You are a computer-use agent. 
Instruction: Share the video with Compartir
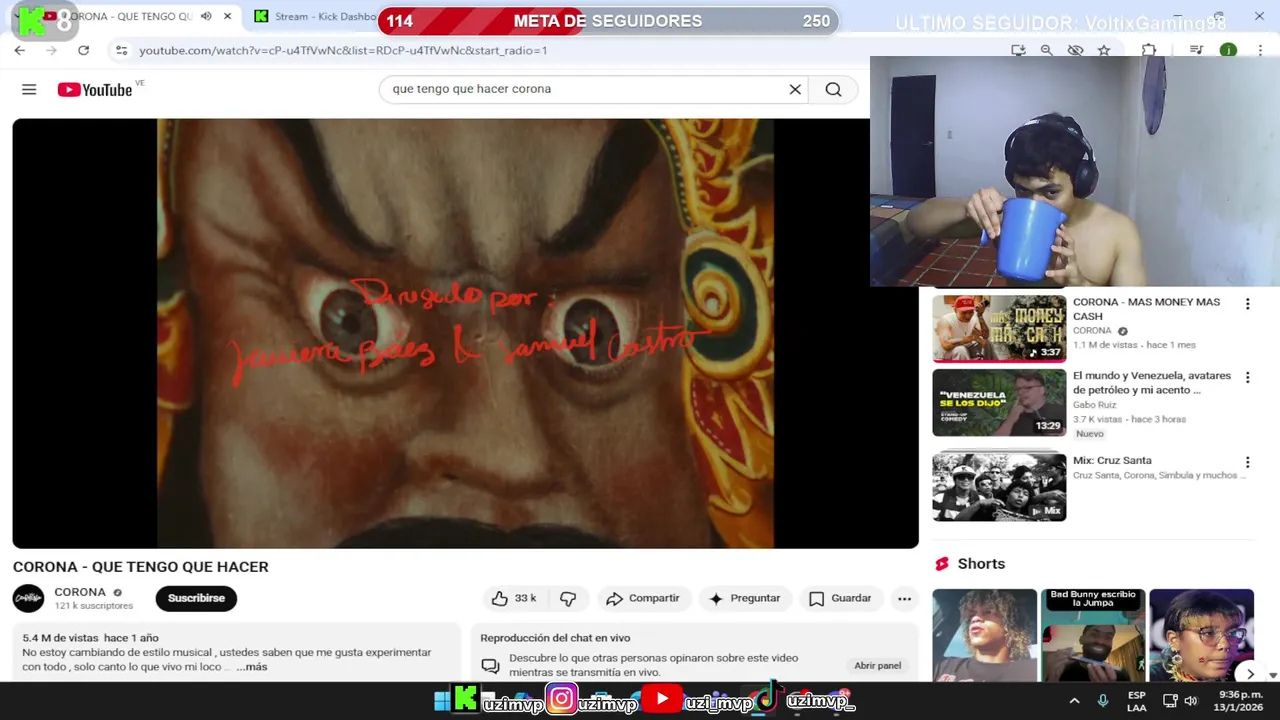[644, 598]
